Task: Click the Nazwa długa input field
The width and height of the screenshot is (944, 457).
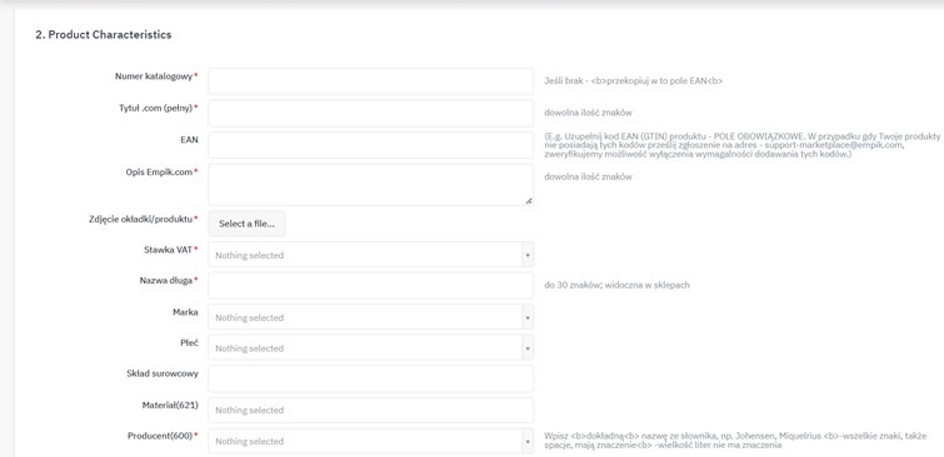Action: point(370,285)
